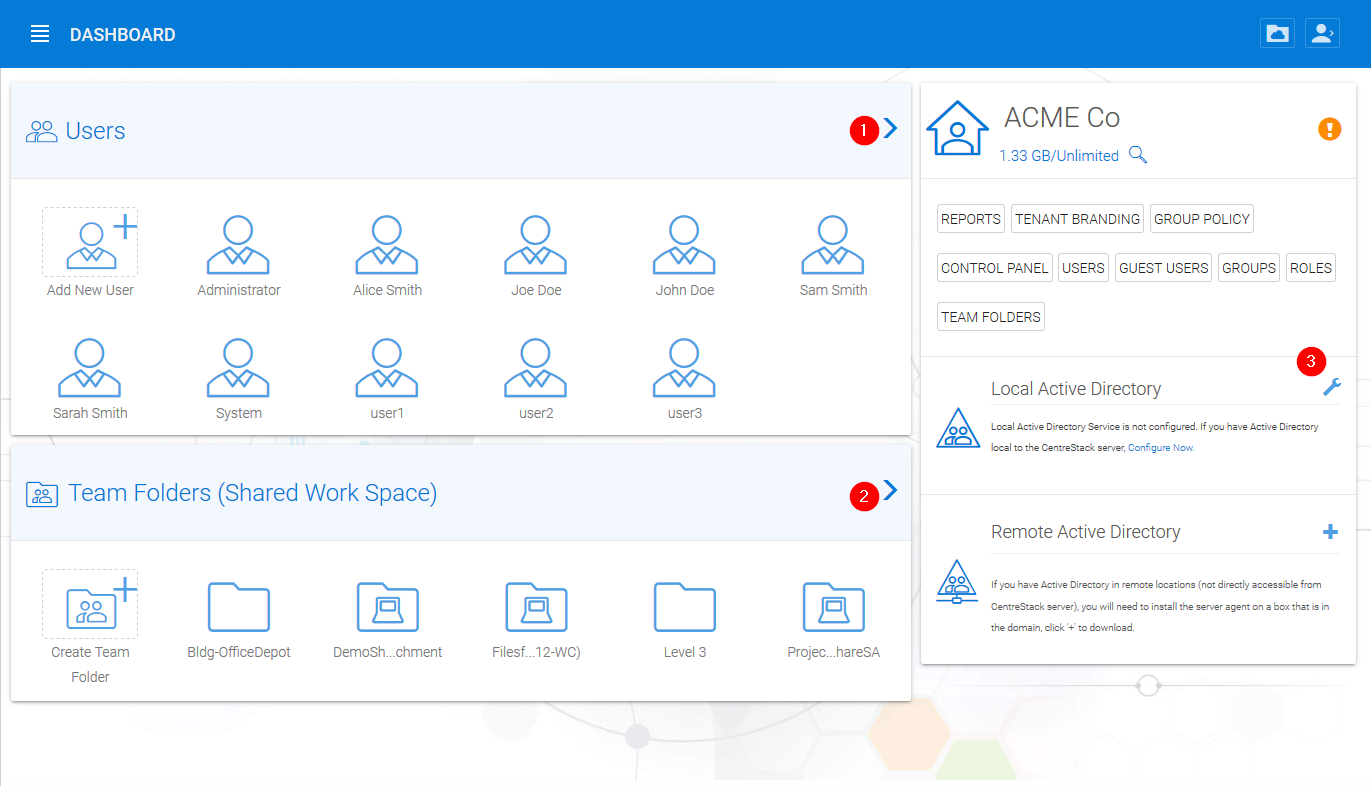Click the magnifier beside the 1.33 GB storage usage

coord(1138,155)
